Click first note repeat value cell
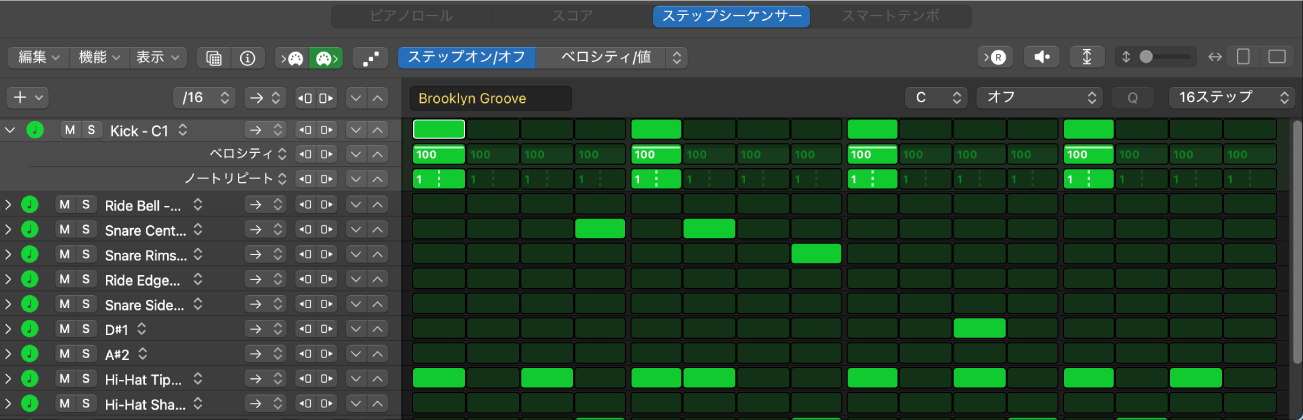 coord(439,179)
